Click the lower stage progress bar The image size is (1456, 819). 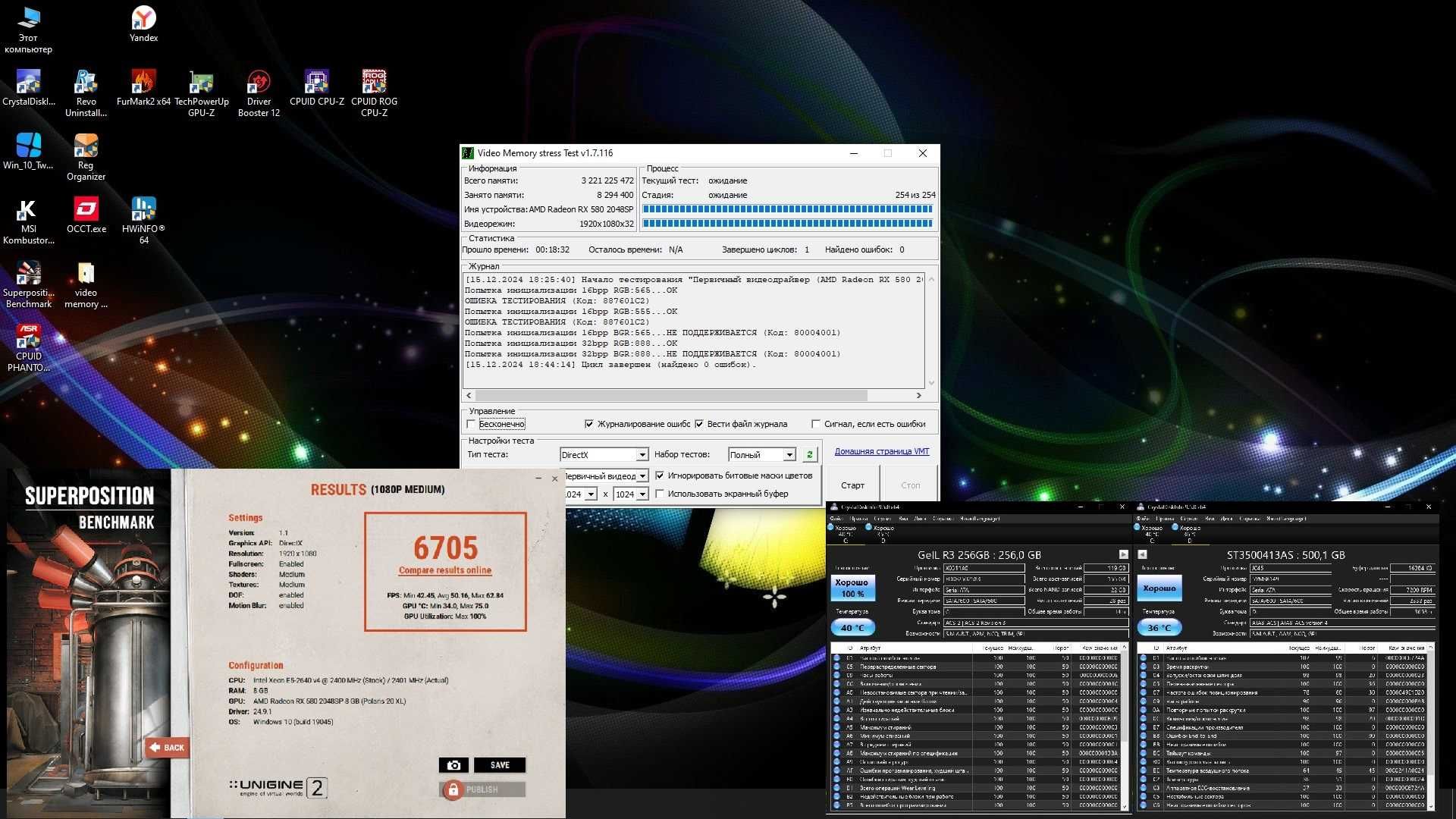(787, 224)
